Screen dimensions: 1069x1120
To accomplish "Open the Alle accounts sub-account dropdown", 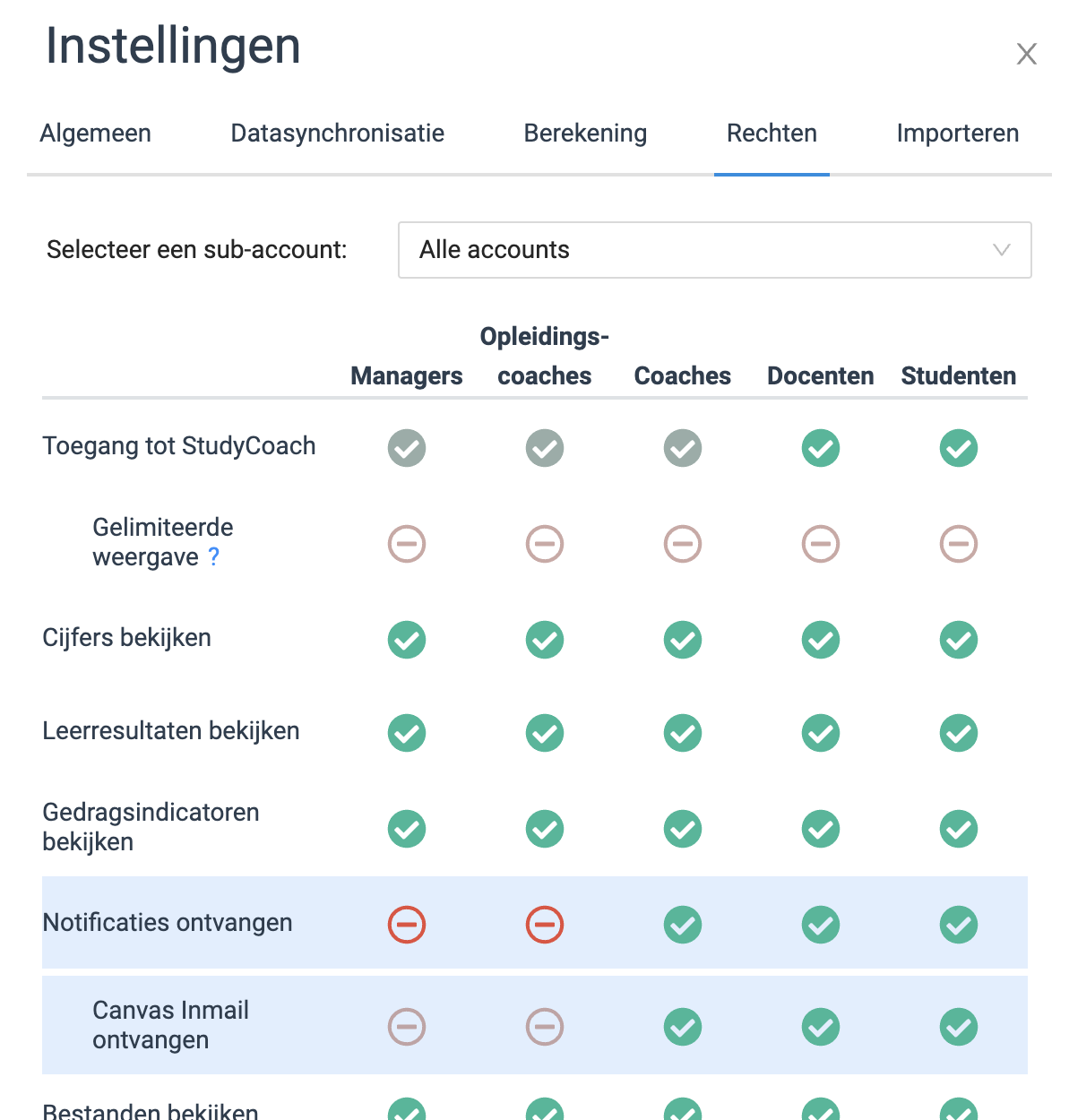I will click(x=715, y=250).
